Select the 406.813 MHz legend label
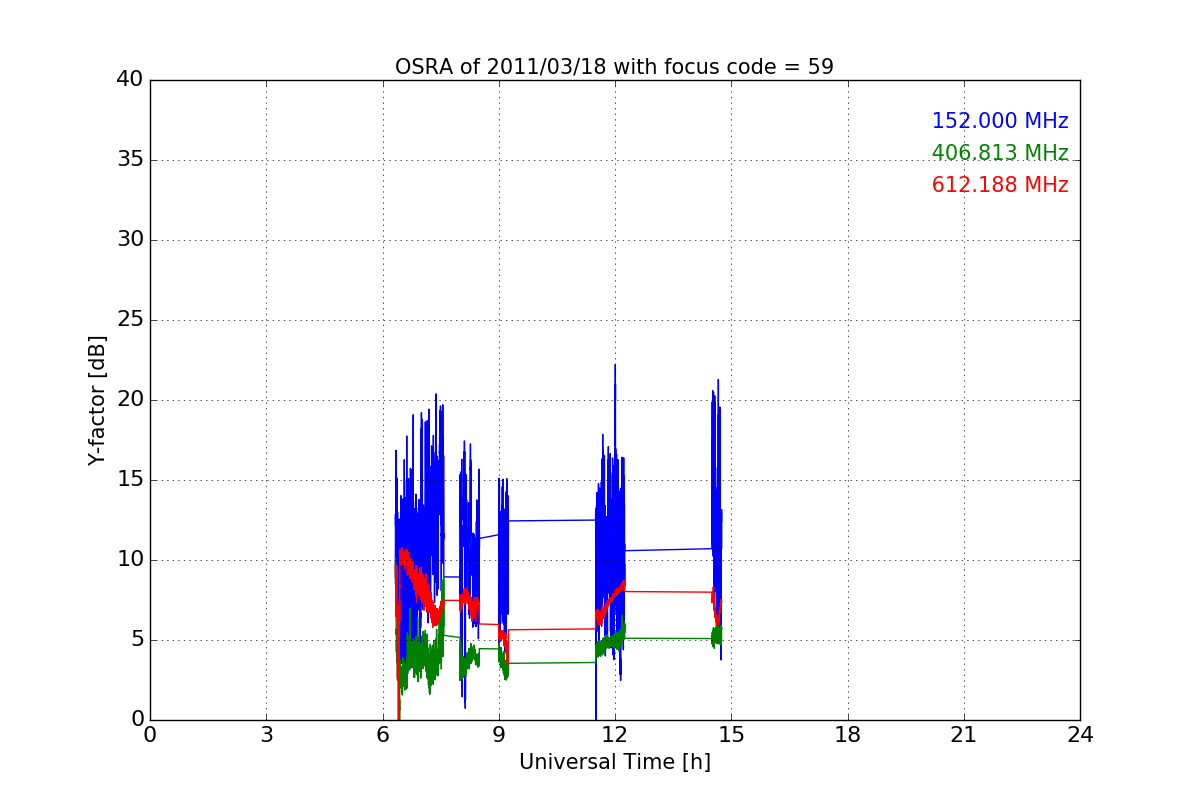The width and height of the screenshot is (1200, 800). click(x=1000, y=153)
